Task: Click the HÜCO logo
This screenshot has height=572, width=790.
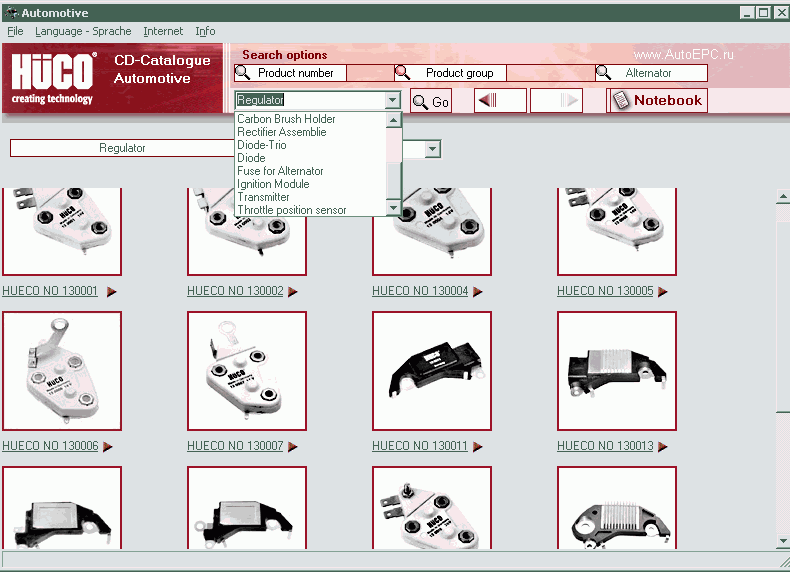Action: 54,78
